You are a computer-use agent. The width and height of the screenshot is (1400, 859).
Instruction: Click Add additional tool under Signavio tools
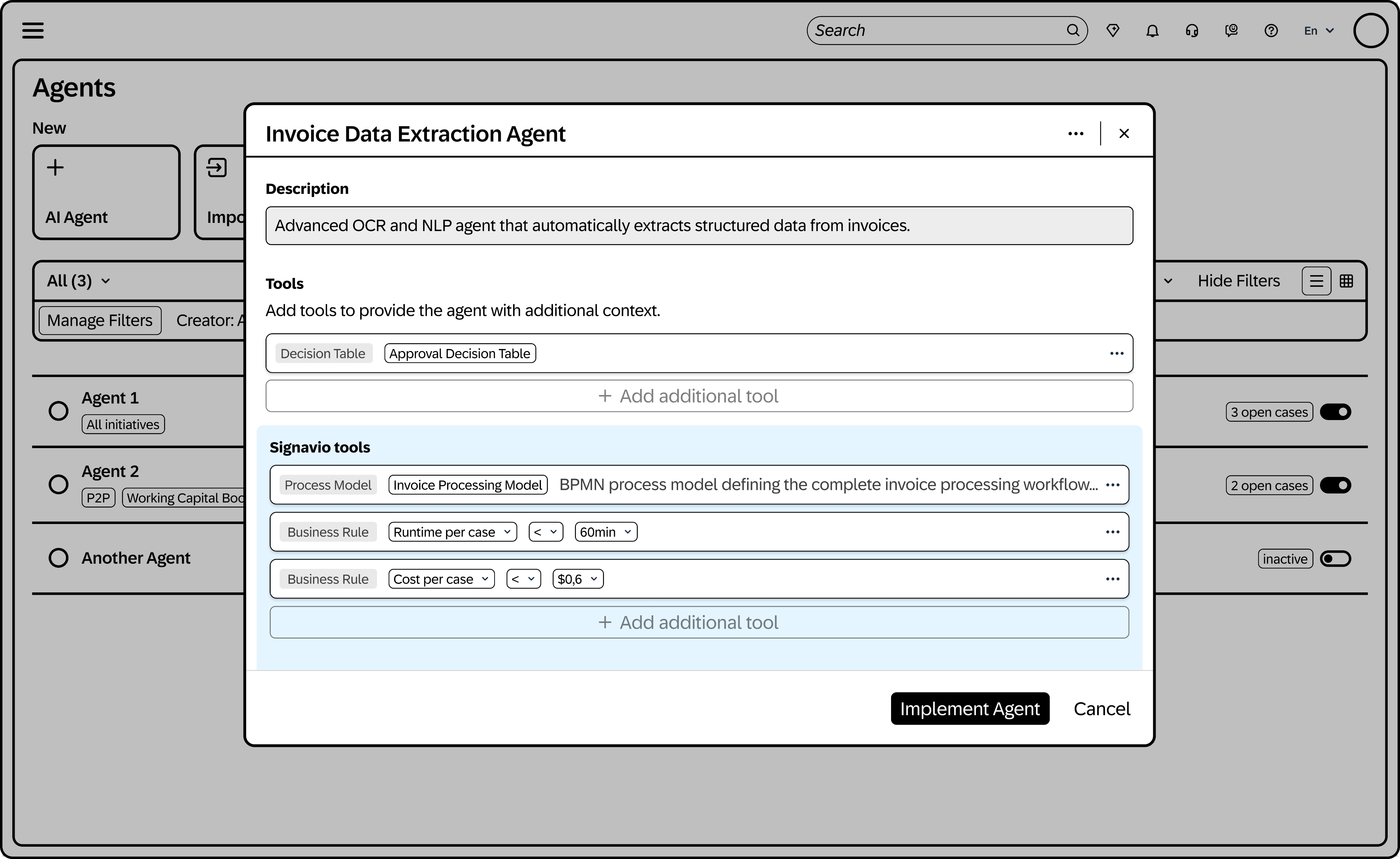(x=699, y=623)
